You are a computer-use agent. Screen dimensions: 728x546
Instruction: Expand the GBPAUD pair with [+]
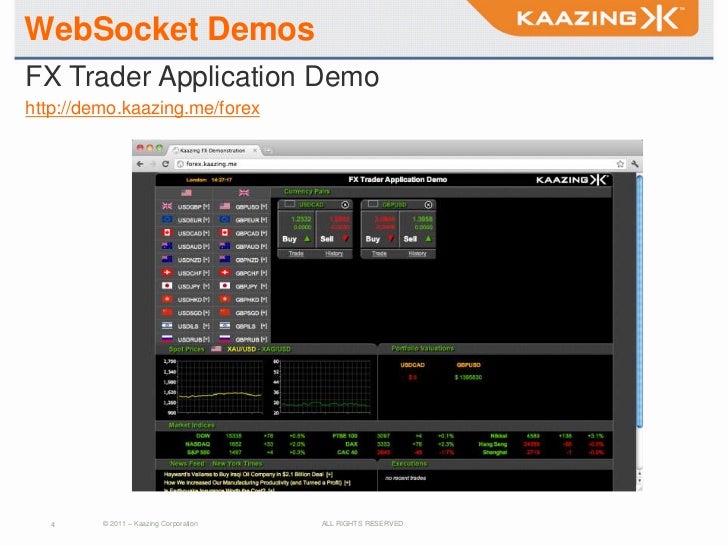tap(264, 247)
